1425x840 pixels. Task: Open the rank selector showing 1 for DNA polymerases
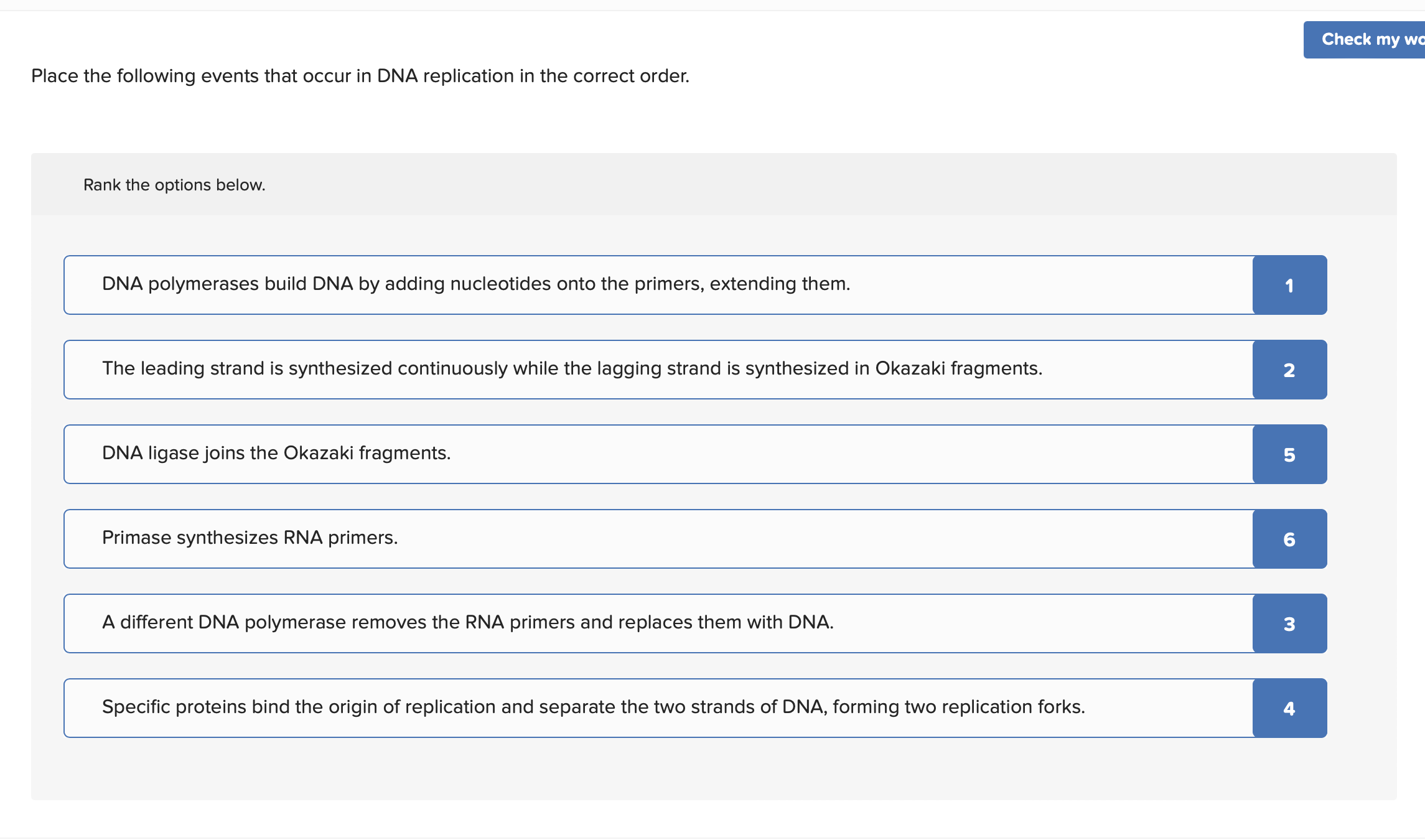coord(1288,284)
